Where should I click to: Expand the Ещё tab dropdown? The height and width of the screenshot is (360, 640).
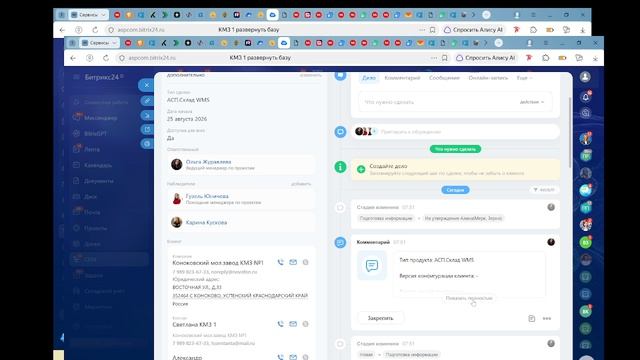click(524, 78)
